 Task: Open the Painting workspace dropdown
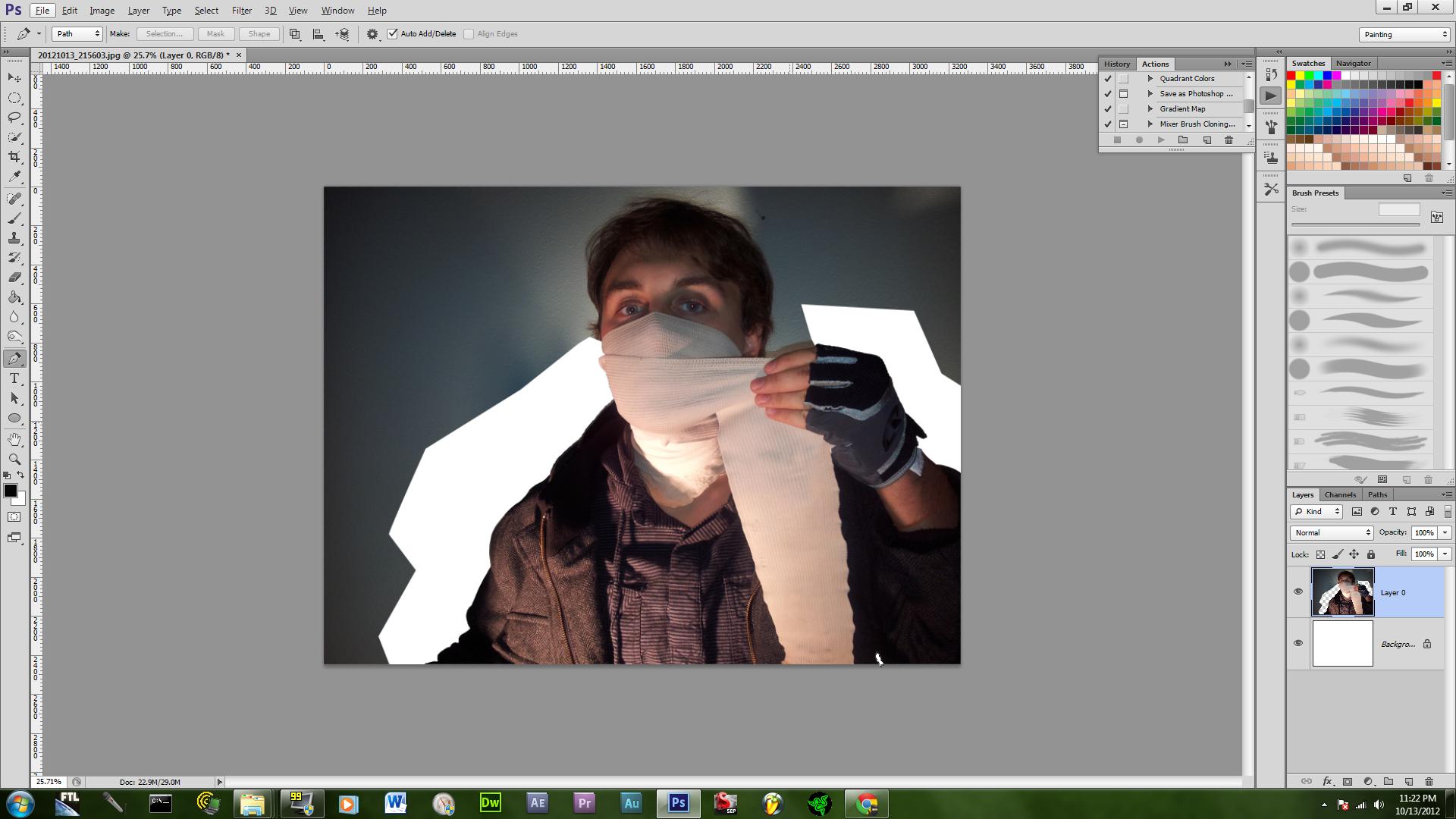click(1404, 35)
